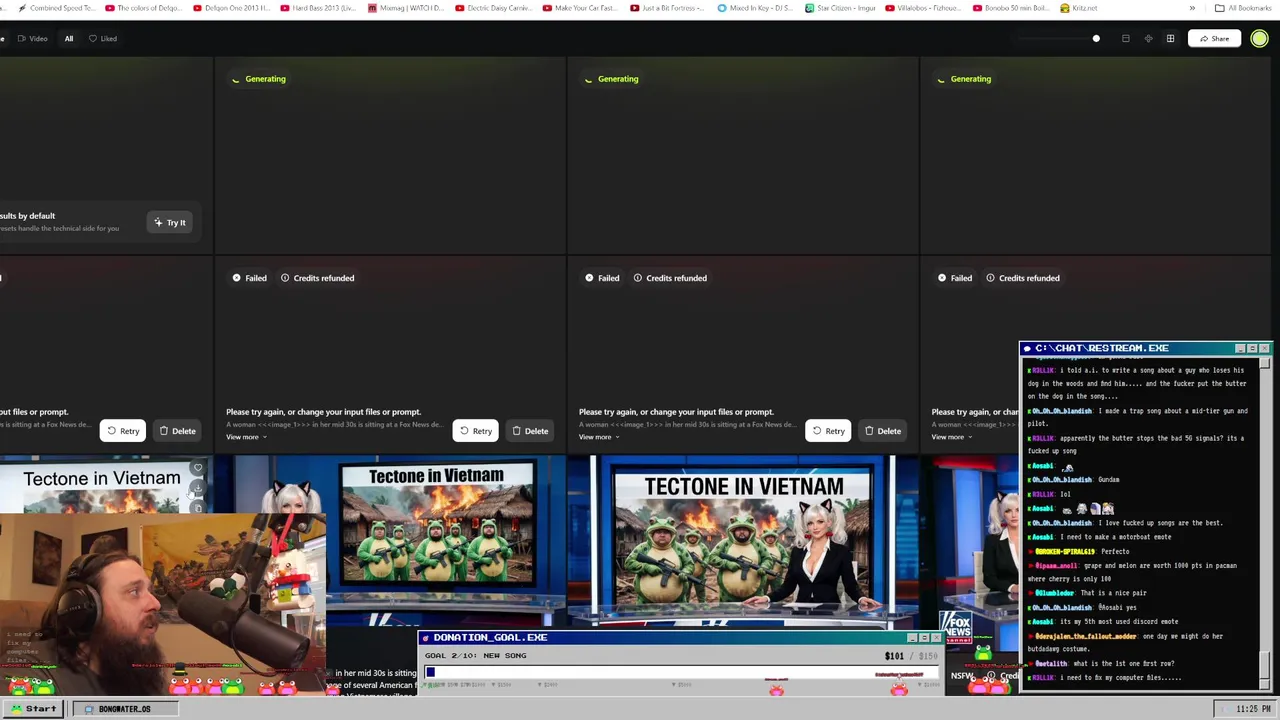Open the 'Mixmag | WATCH' bookmark
Viewport: 1280px width, 720px height.
(405, 8)
